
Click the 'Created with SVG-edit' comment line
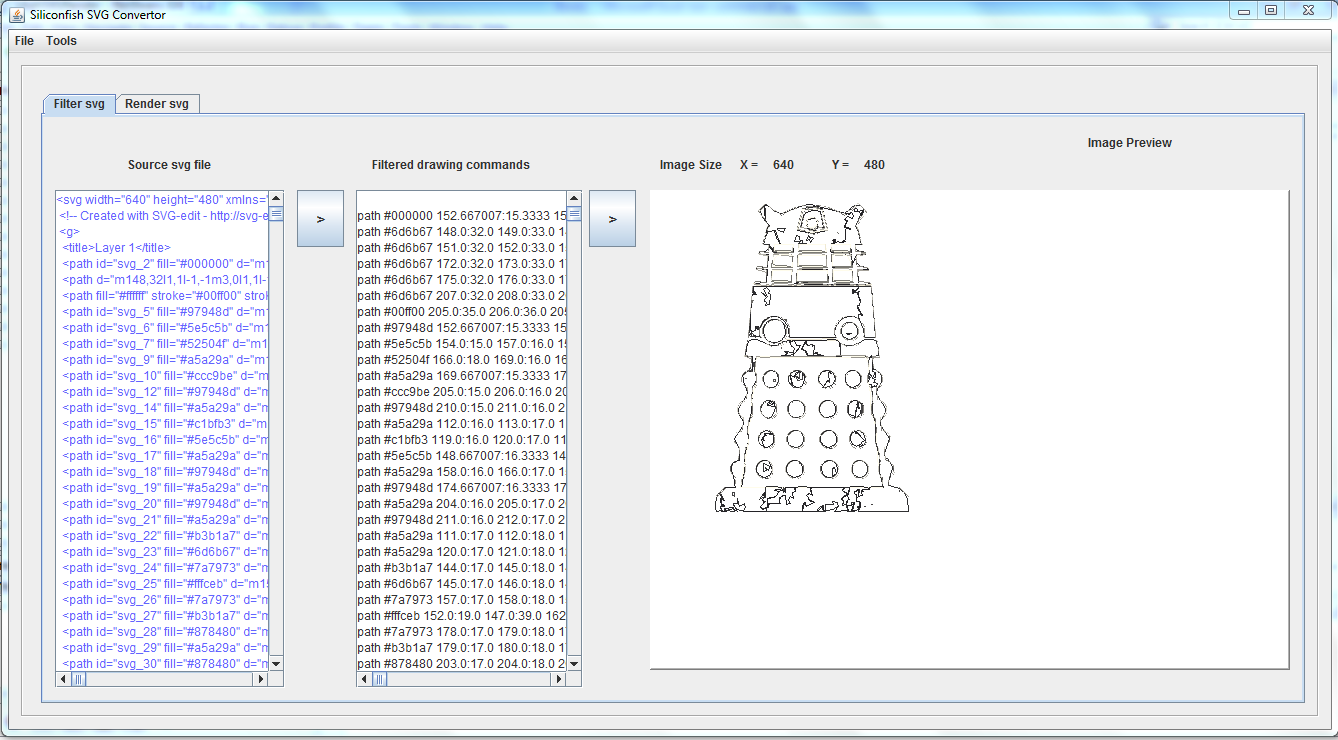[x=162, y=215]
